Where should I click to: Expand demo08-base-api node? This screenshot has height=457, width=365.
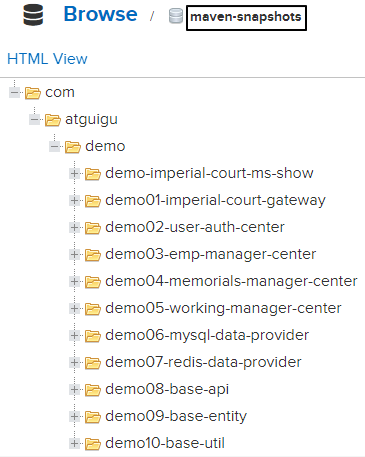pyautogui.click(x=74, y=390)
